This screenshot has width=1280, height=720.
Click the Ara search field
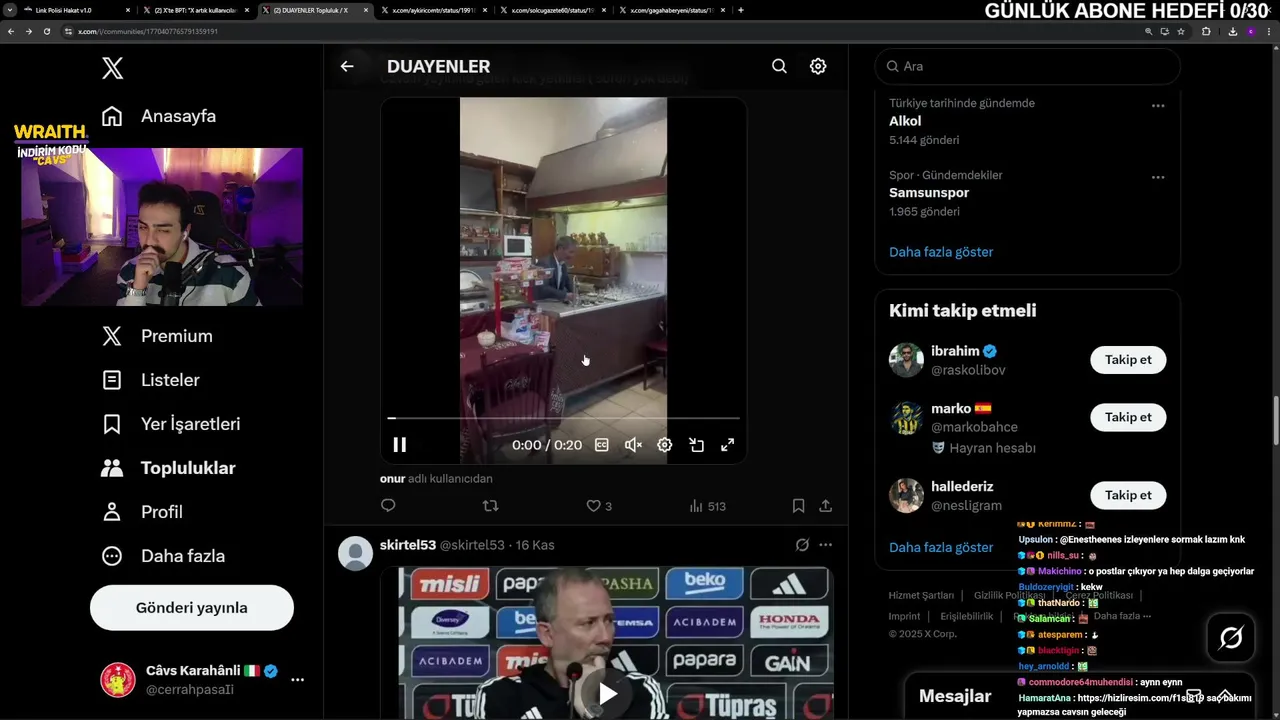click(1027, 66)
